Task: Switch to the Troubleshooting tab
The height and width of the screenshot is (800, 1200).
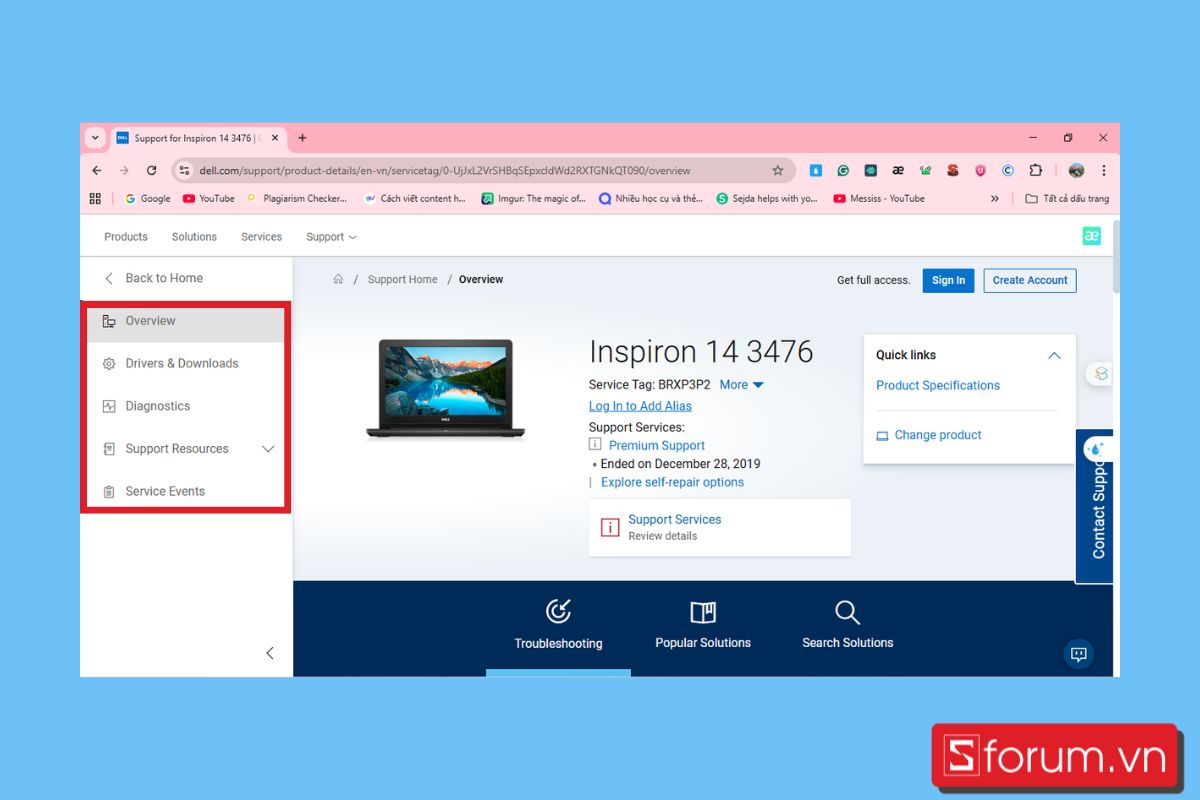Action: pos(558,625)
